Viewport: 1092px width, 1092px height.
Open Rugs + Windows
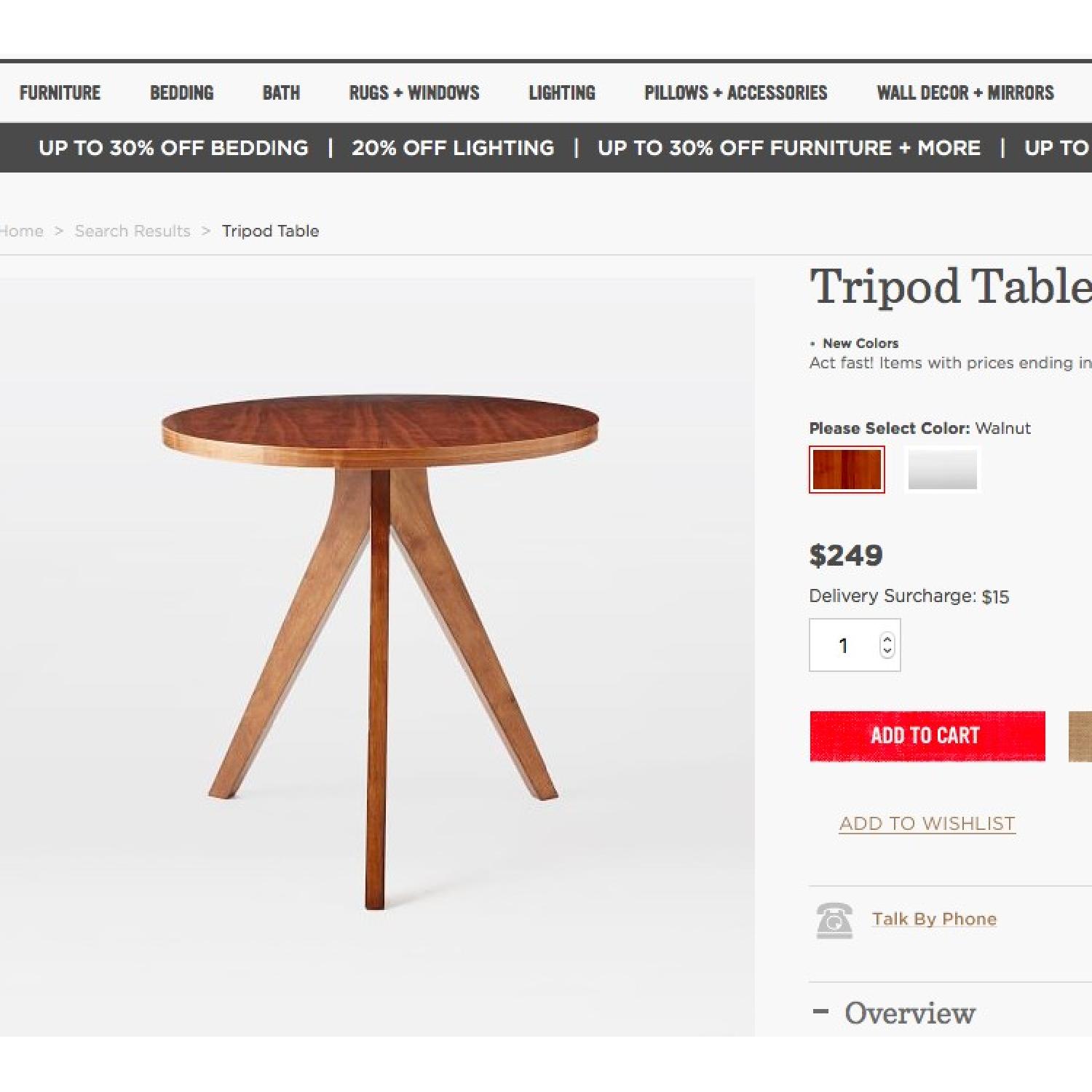pyautogui.click(x=414, y=92)
